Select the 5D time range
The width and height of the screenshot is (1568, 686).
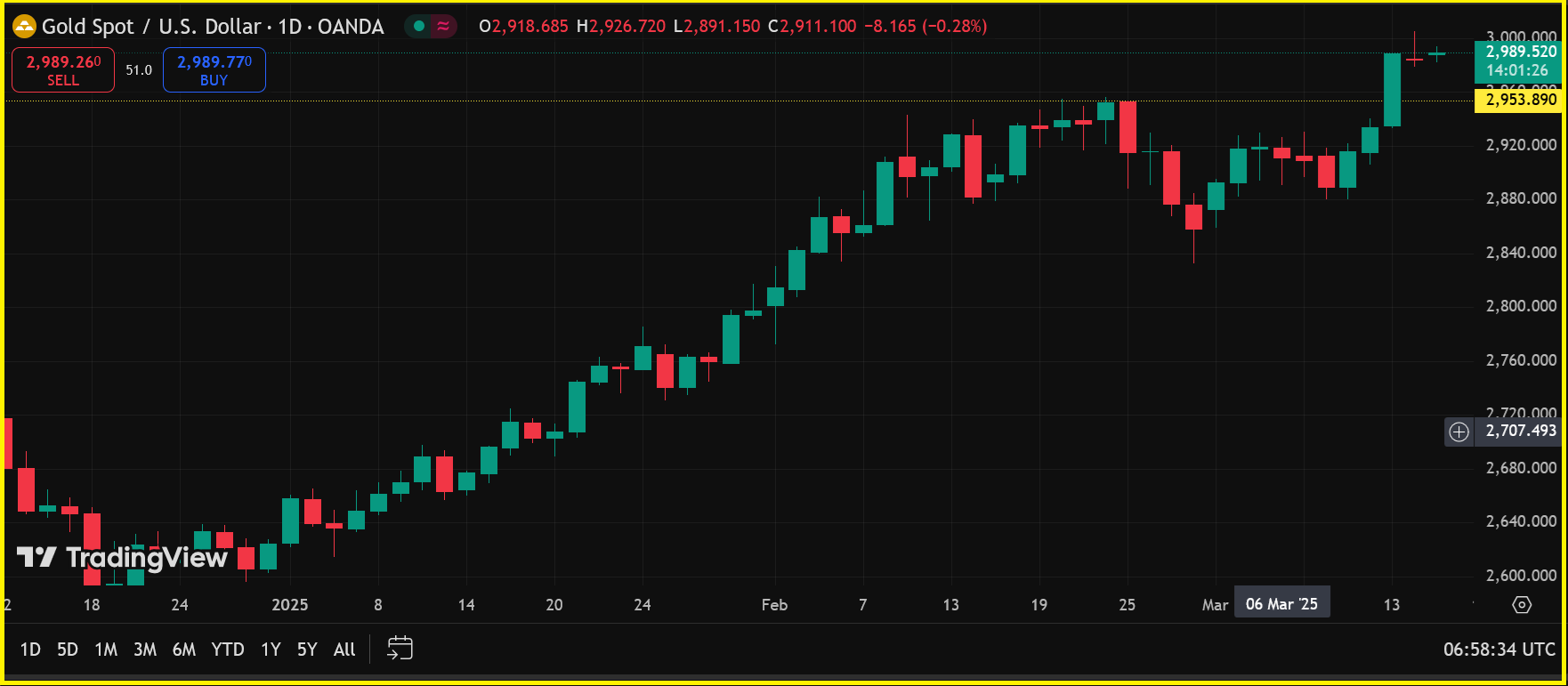[68, 650]
